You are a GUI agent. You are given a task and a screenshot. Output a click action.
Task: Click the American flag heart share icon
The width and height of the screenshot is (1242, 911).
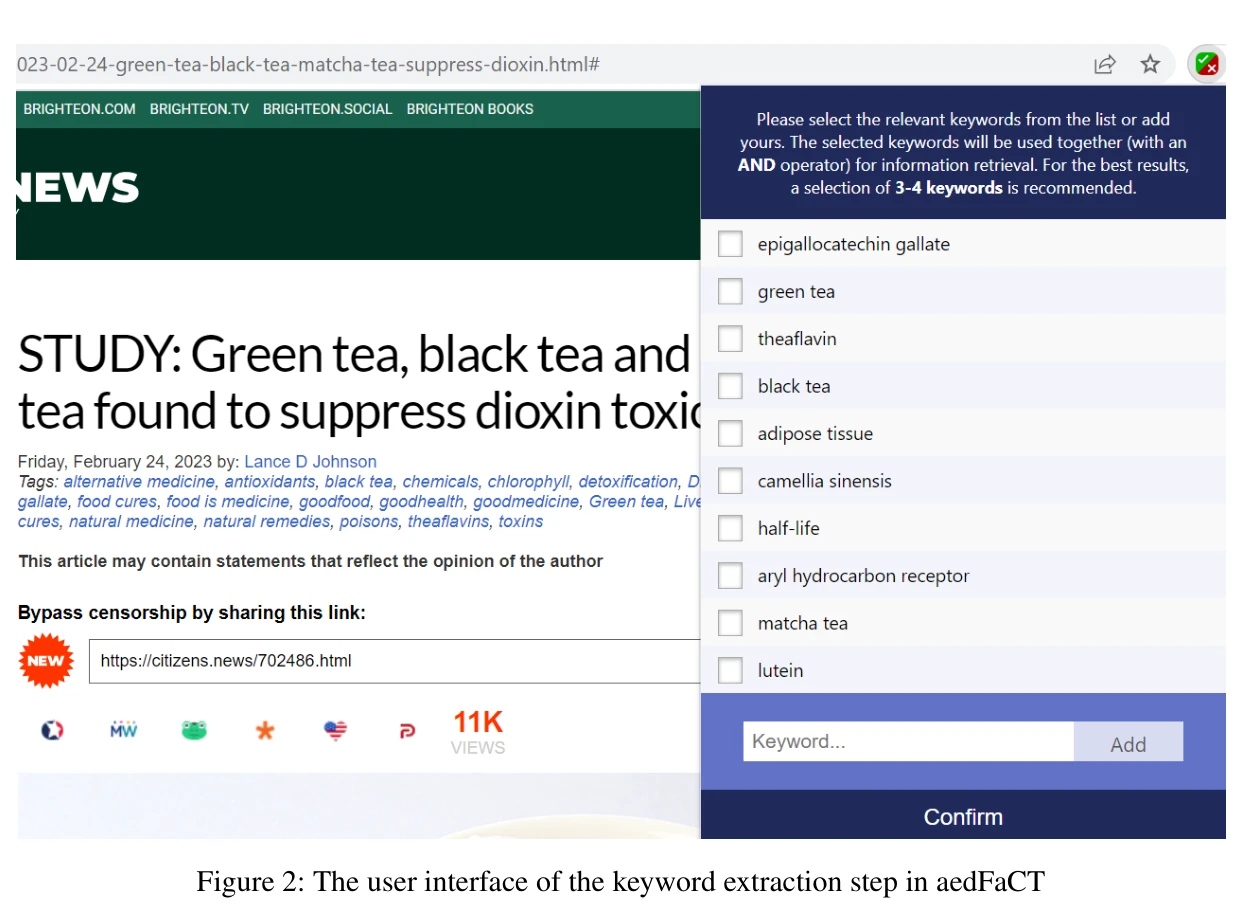336,731
